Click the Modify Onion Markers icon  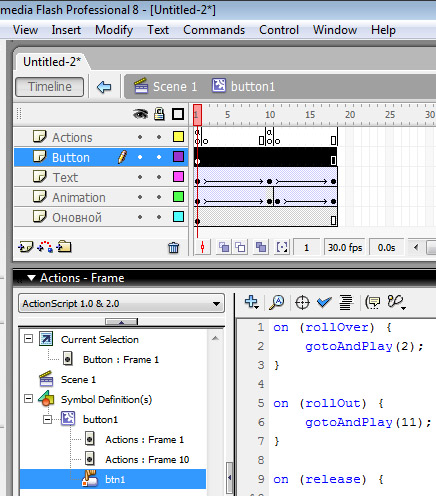(x=282, y=247)
